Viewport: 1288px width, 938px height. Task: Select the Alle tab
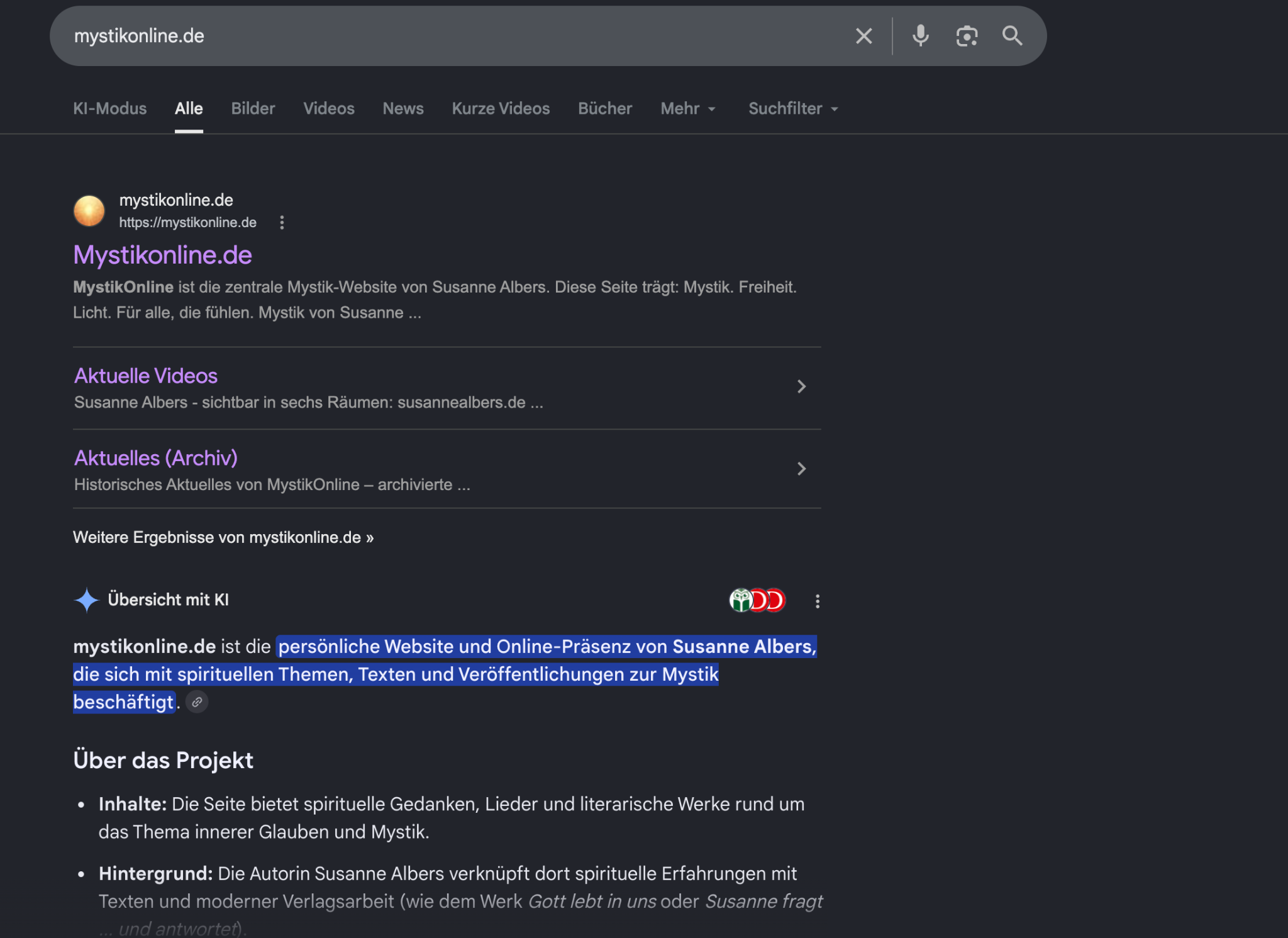tap(189, 108)
